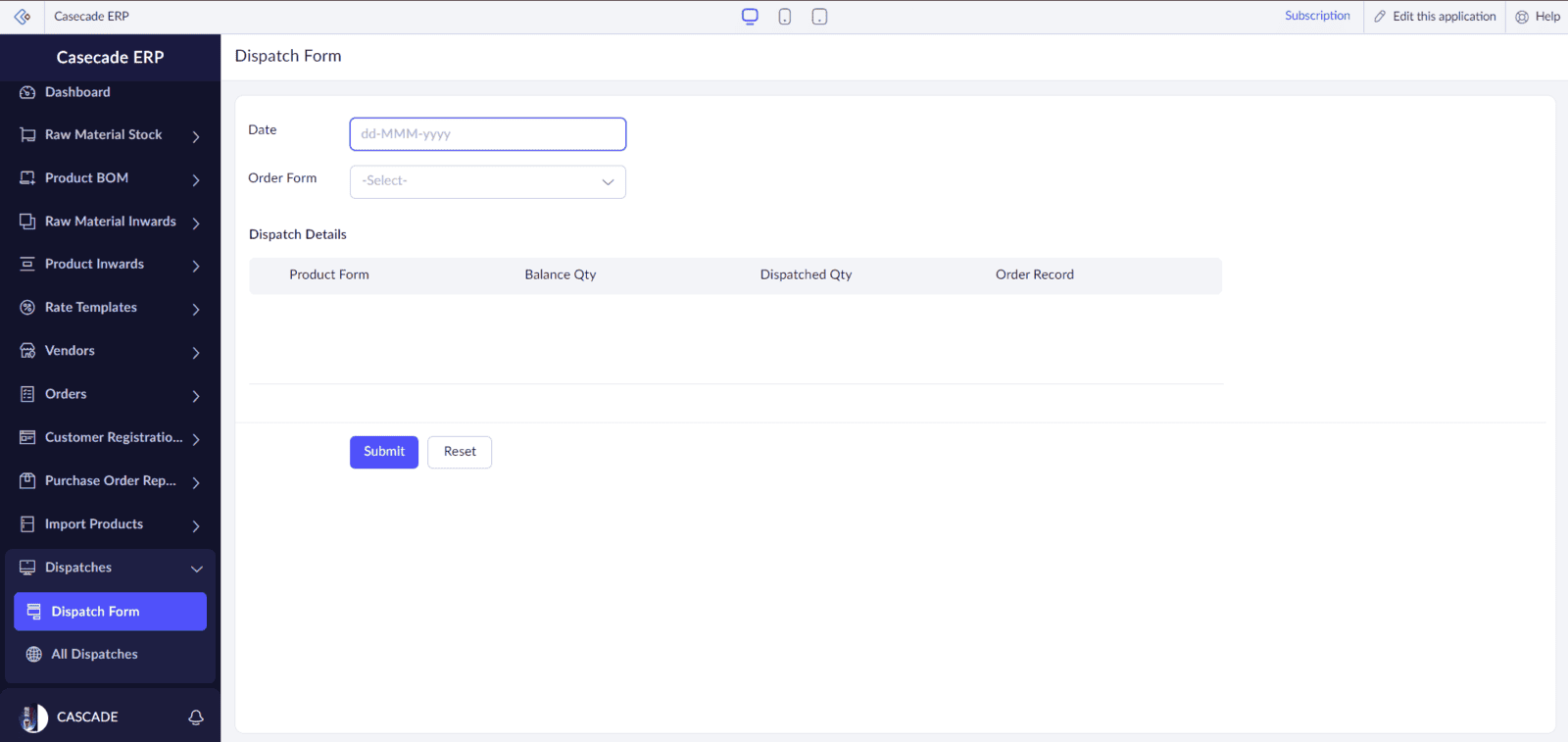This screenshot has height=742, width=1568.
Task: Click Edit this application
Action: pyautogui.click(x=1445, y=17)
